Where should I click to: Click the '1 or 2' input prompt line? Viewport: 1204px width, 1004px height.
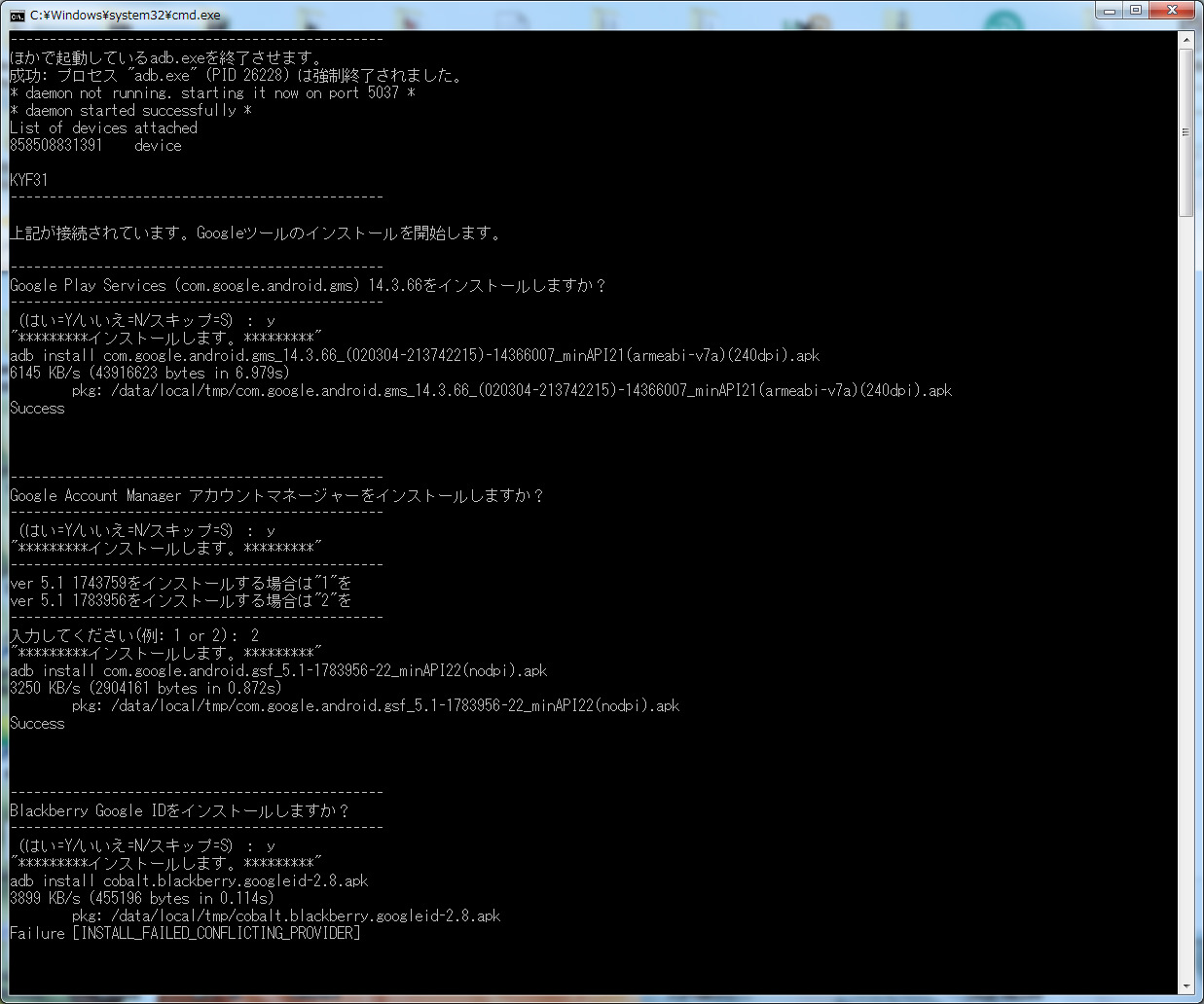point(134,635)
